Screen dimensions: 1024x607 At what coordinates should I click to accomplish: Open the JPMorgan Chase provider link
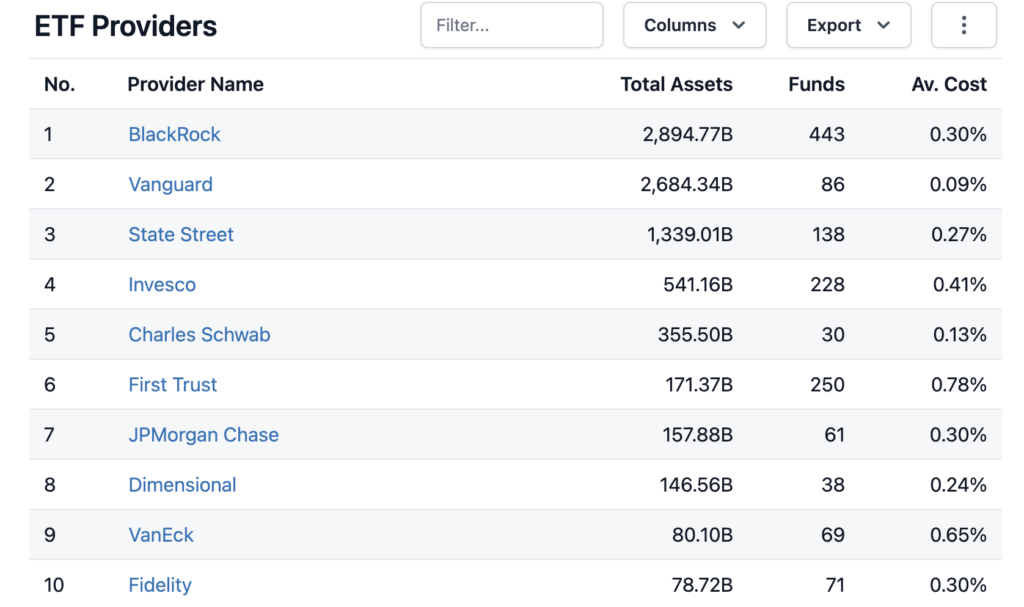204,435
